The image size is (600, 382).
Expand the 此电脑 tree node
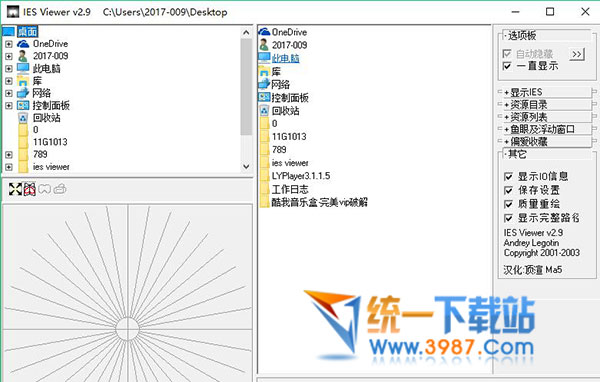tap(8, 69)
